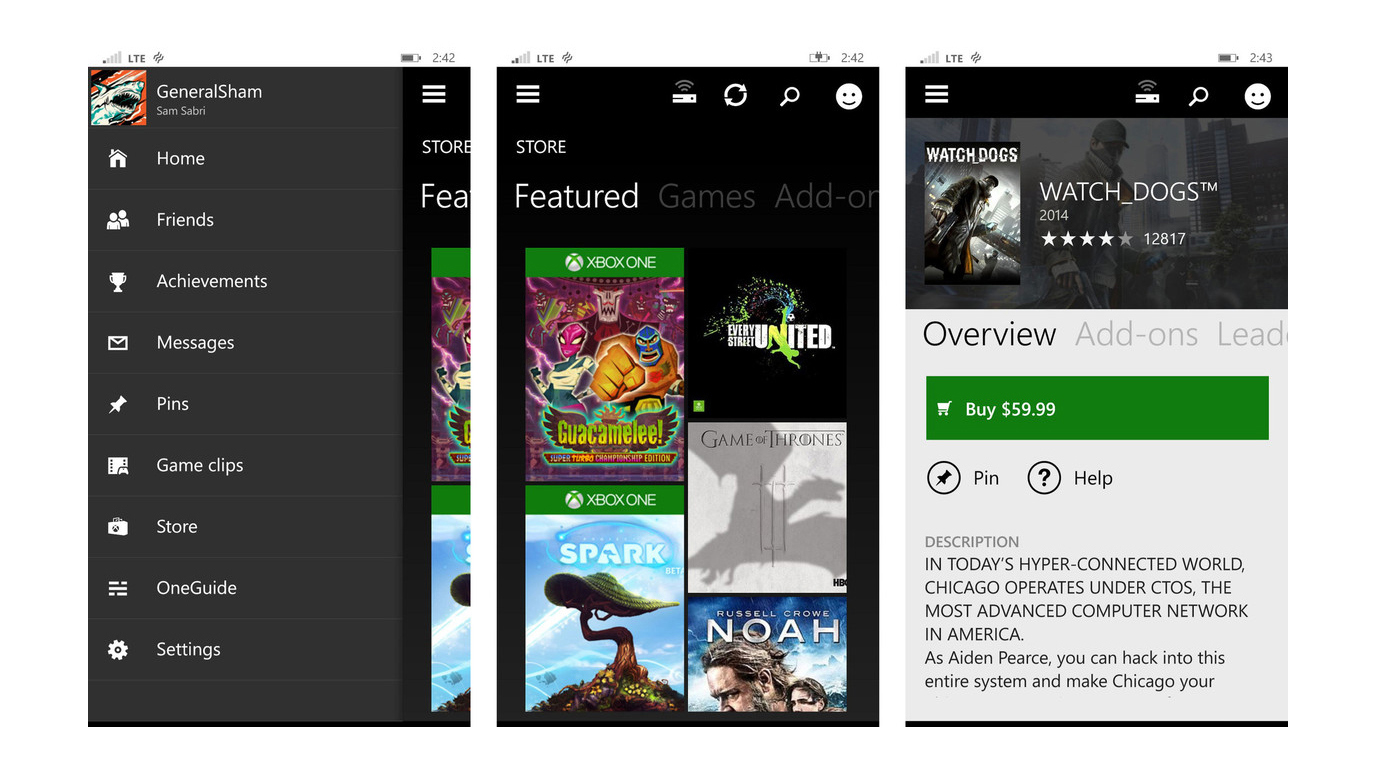Screen dimensions: 1377x775
Task: Click the OneGuide list icon
Action: pos(118,589)
